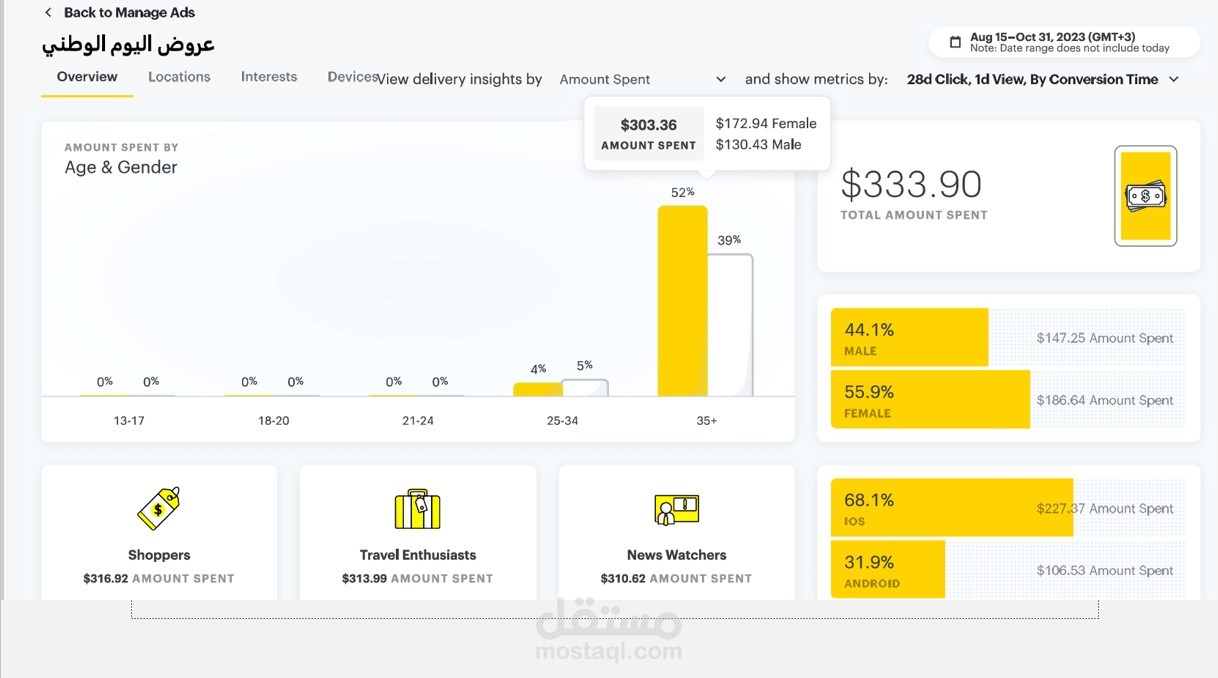Screen dimensions: 1218x678
Task: Open the 28d Click attribution metrics dropdown
Action: pyautogui.click(x=1043, y=79)
